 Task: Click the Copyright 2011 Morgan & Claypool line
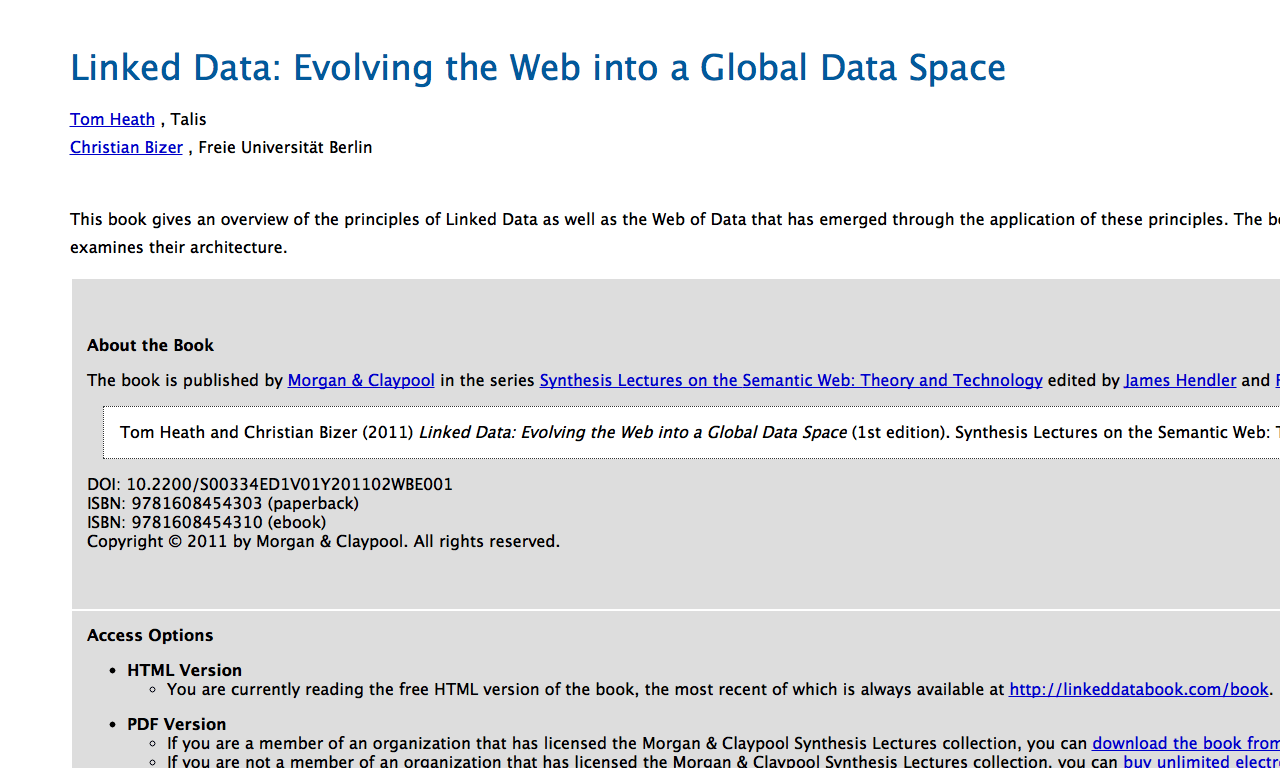point(323,541)
